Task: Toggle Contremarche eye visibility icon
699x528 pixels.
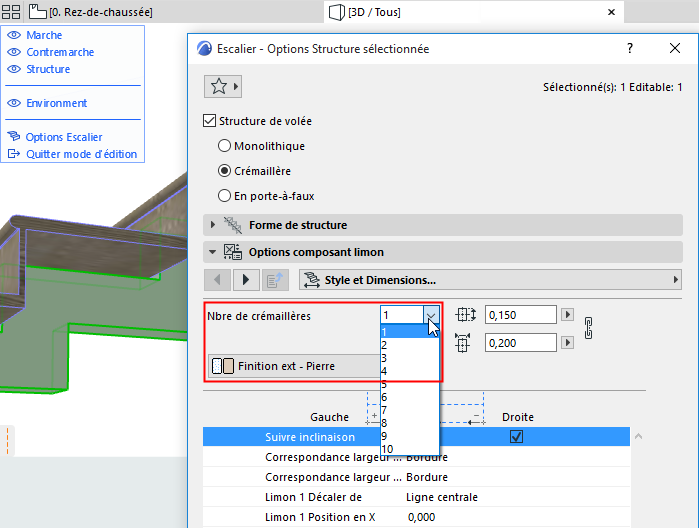Action: point(14,52)
